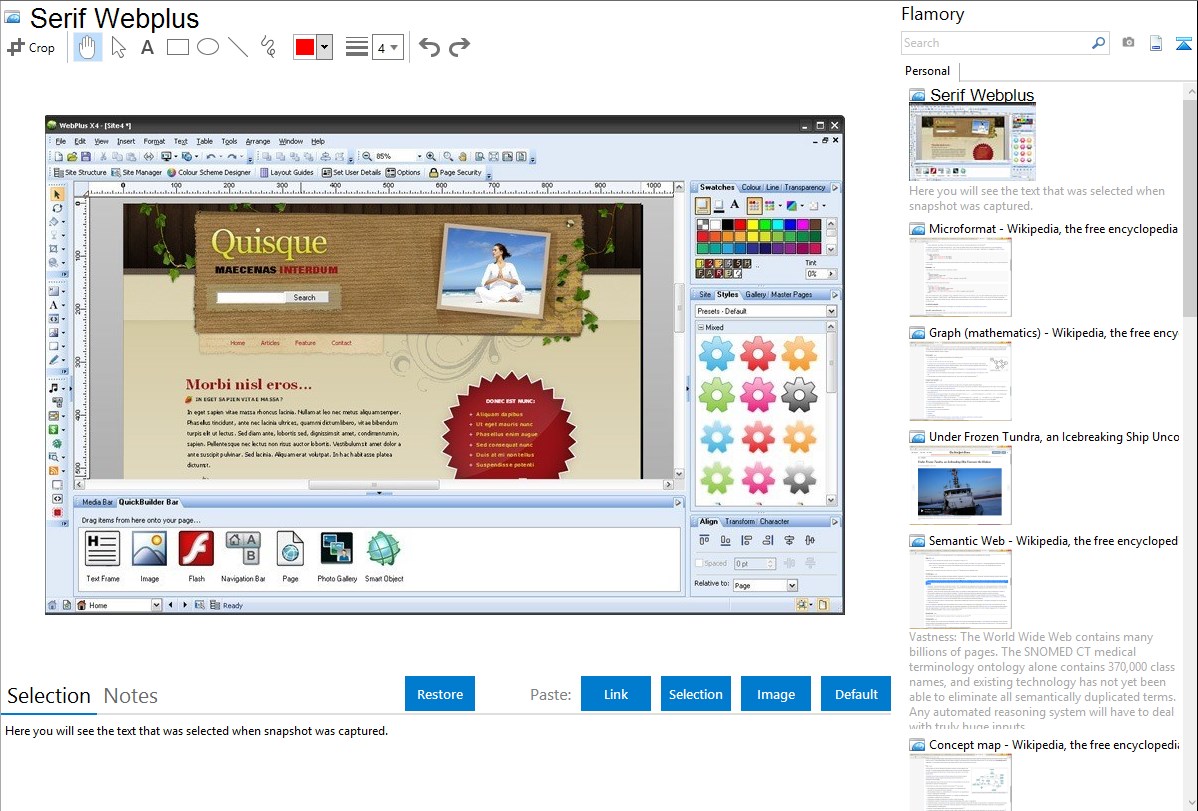The height and width of the screenshot is (811, 1198).
Task: Click the line thickness icon
Action: pos(357,47)
